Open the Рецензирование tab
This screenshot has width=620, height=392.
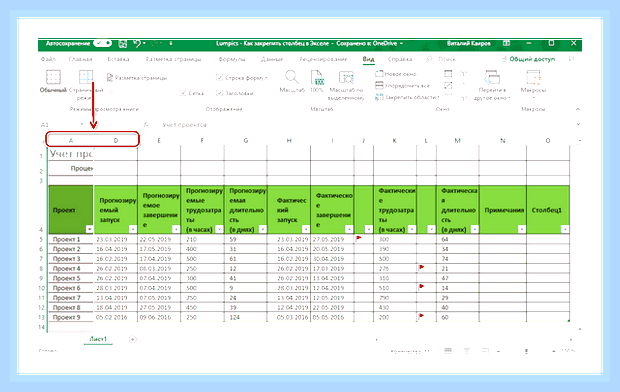tap(323, 59)
